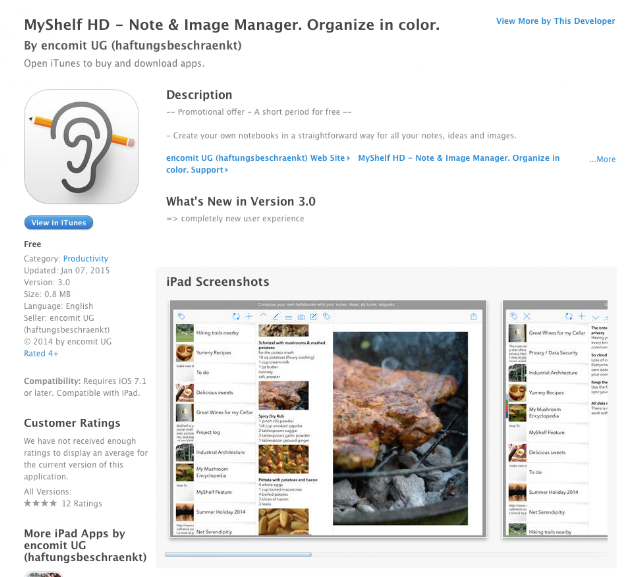Click the sliced potatoes photo at notes bottom
This screenshot has width=640, height=577.
[x=284, y=522]
